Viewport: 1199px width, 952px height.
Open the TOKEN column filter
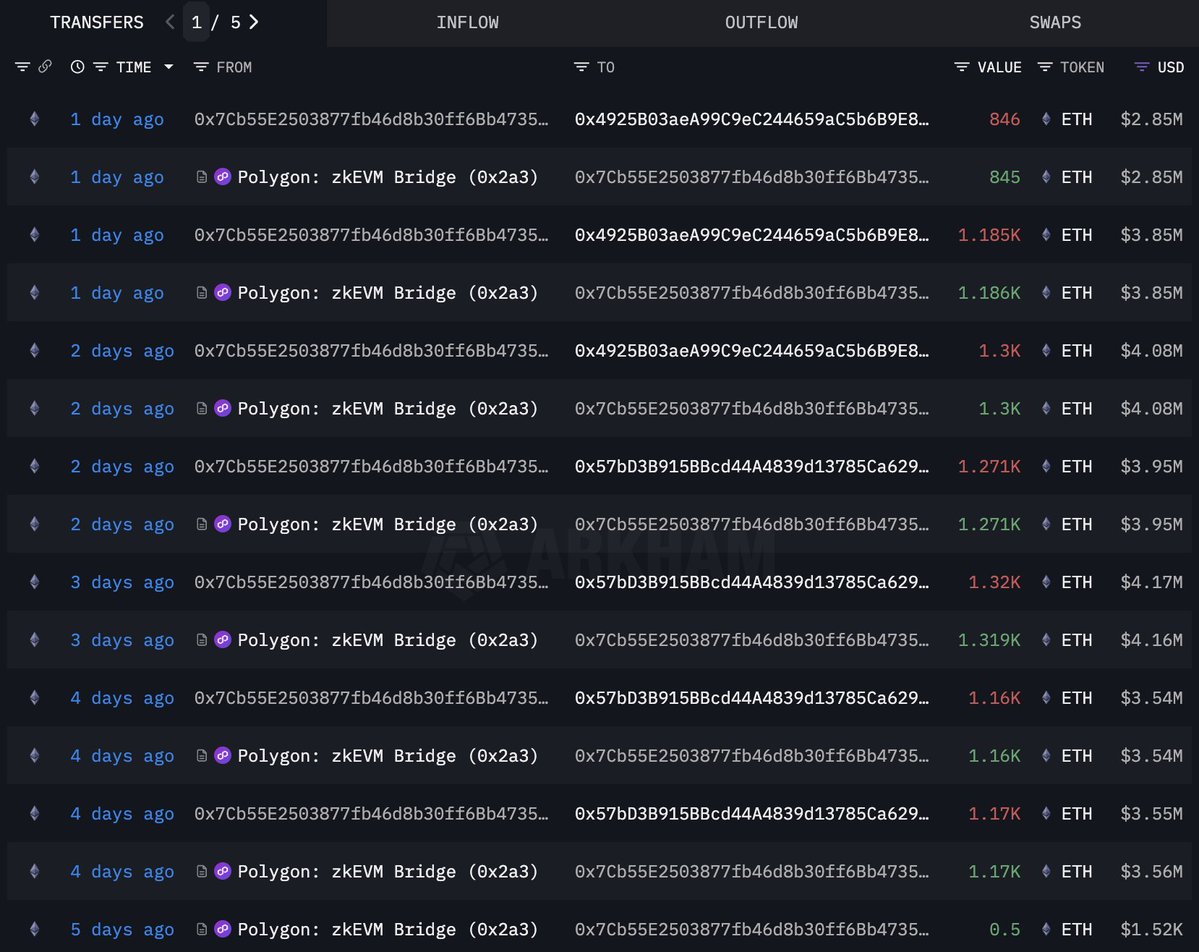pyautogui.click(x=1045, y=67)
